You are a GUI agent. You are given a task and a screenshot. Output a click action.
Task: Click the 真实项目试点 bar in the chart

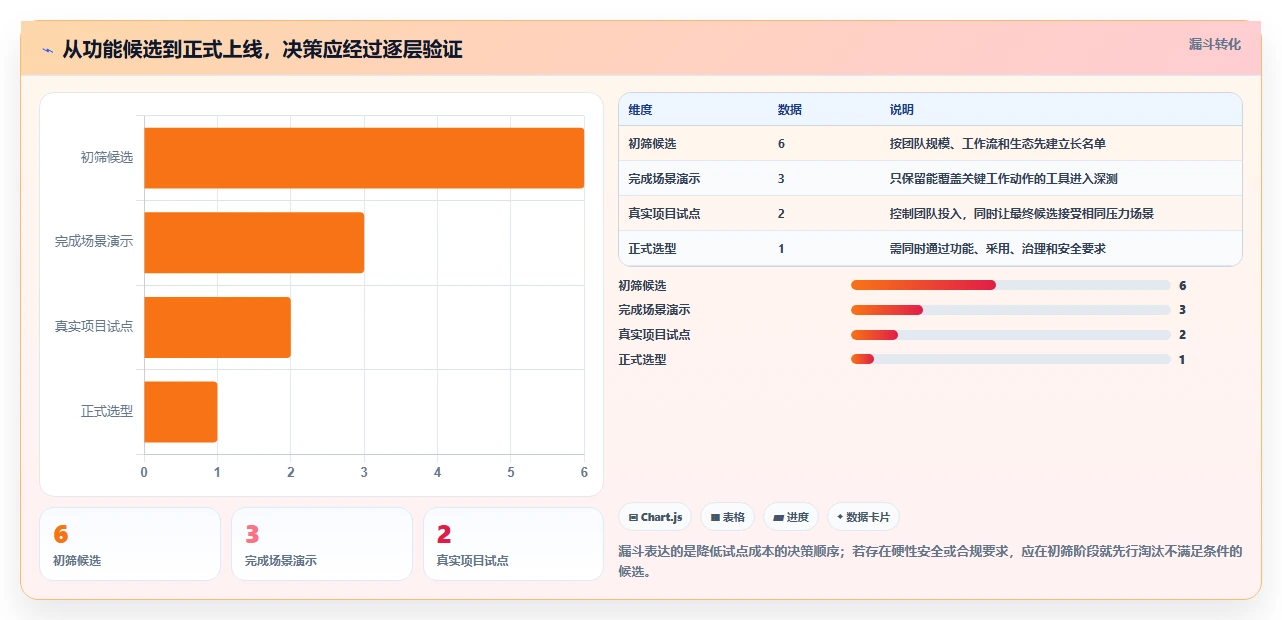(217, 327)
